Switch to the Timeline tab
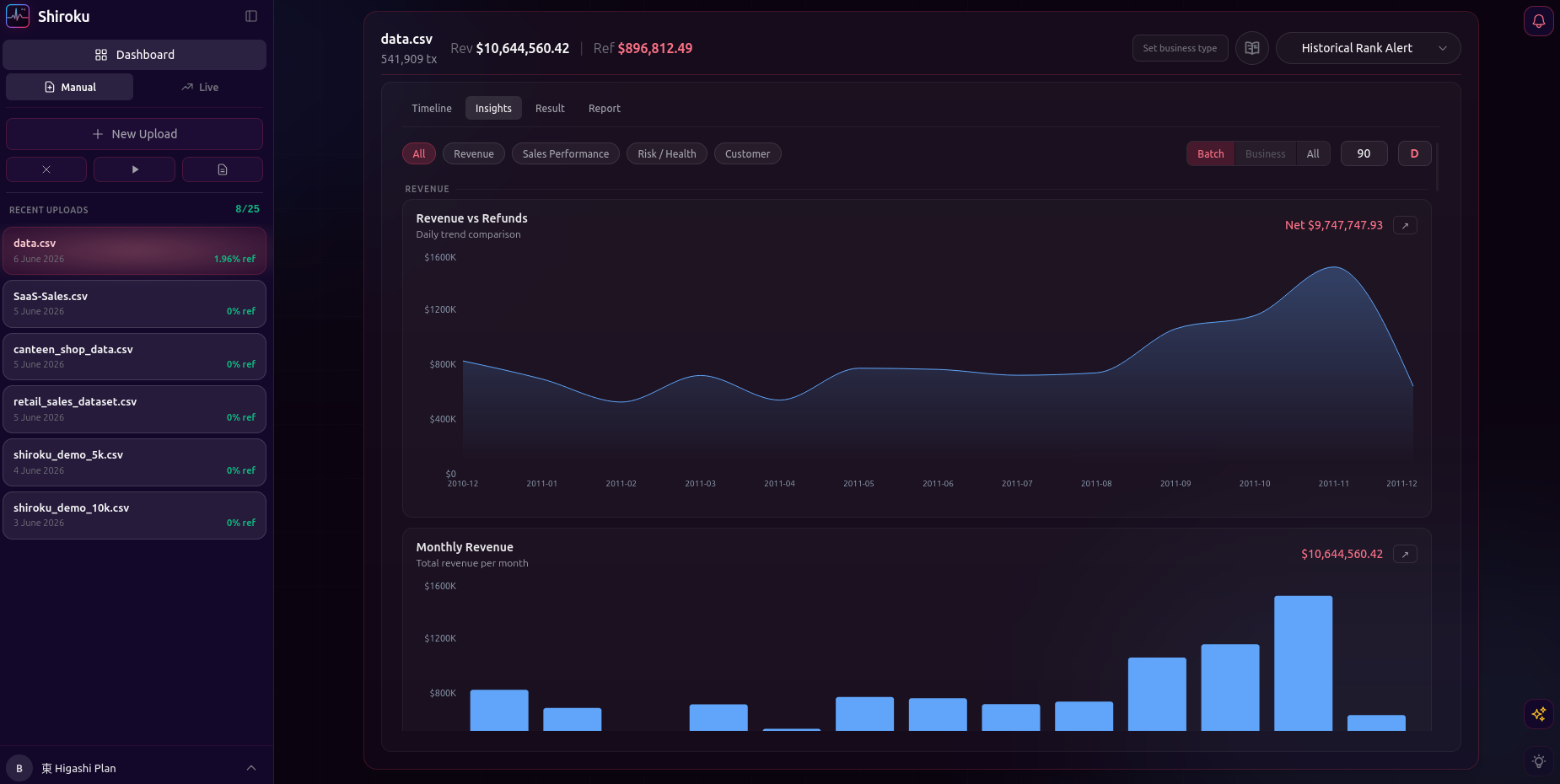 click(x=432, y=108)
